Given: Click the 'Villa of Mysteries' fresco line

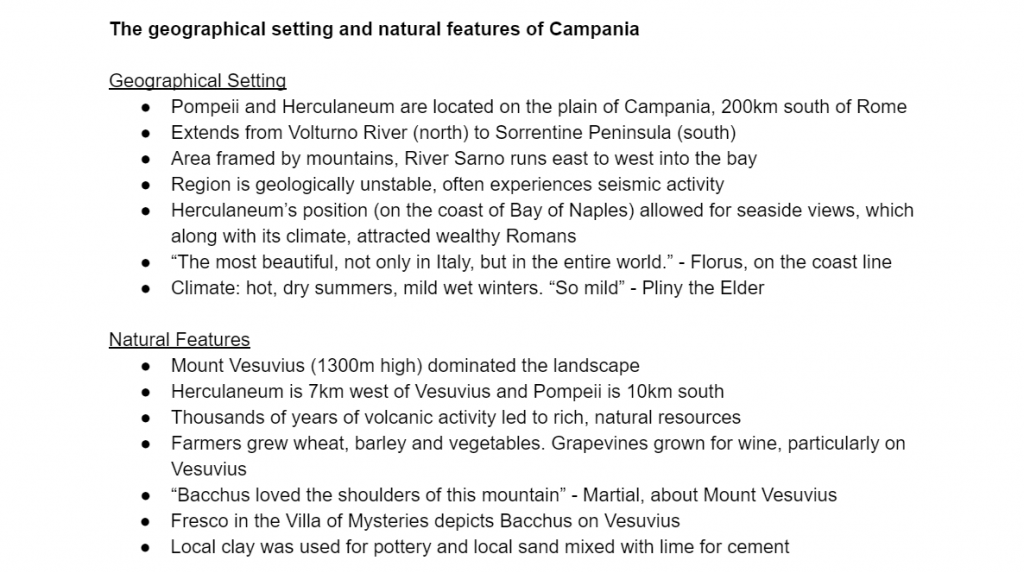Looking at the screenshot, I should tap(425, 521).
